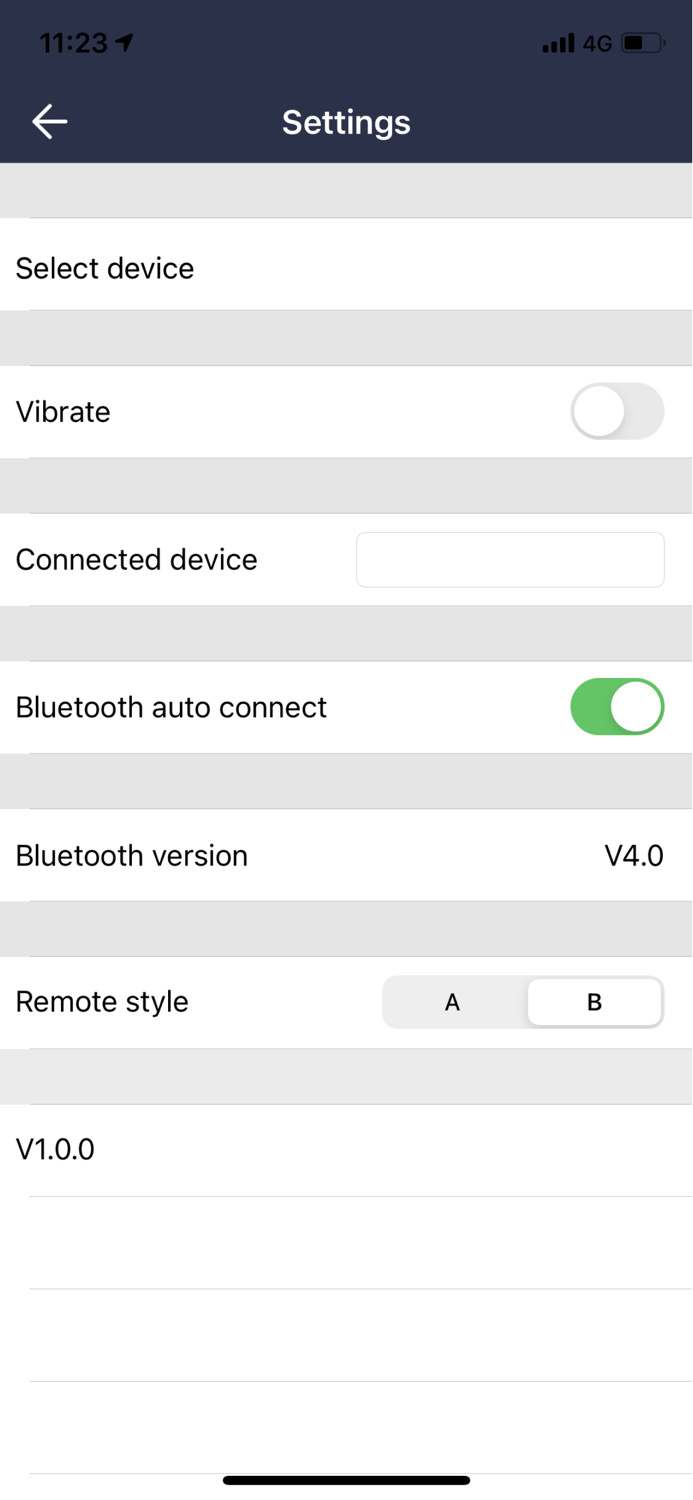Tap the home indicator bar
Image resolution: width=693 pixels, height=1500 pixels.
346,1479
